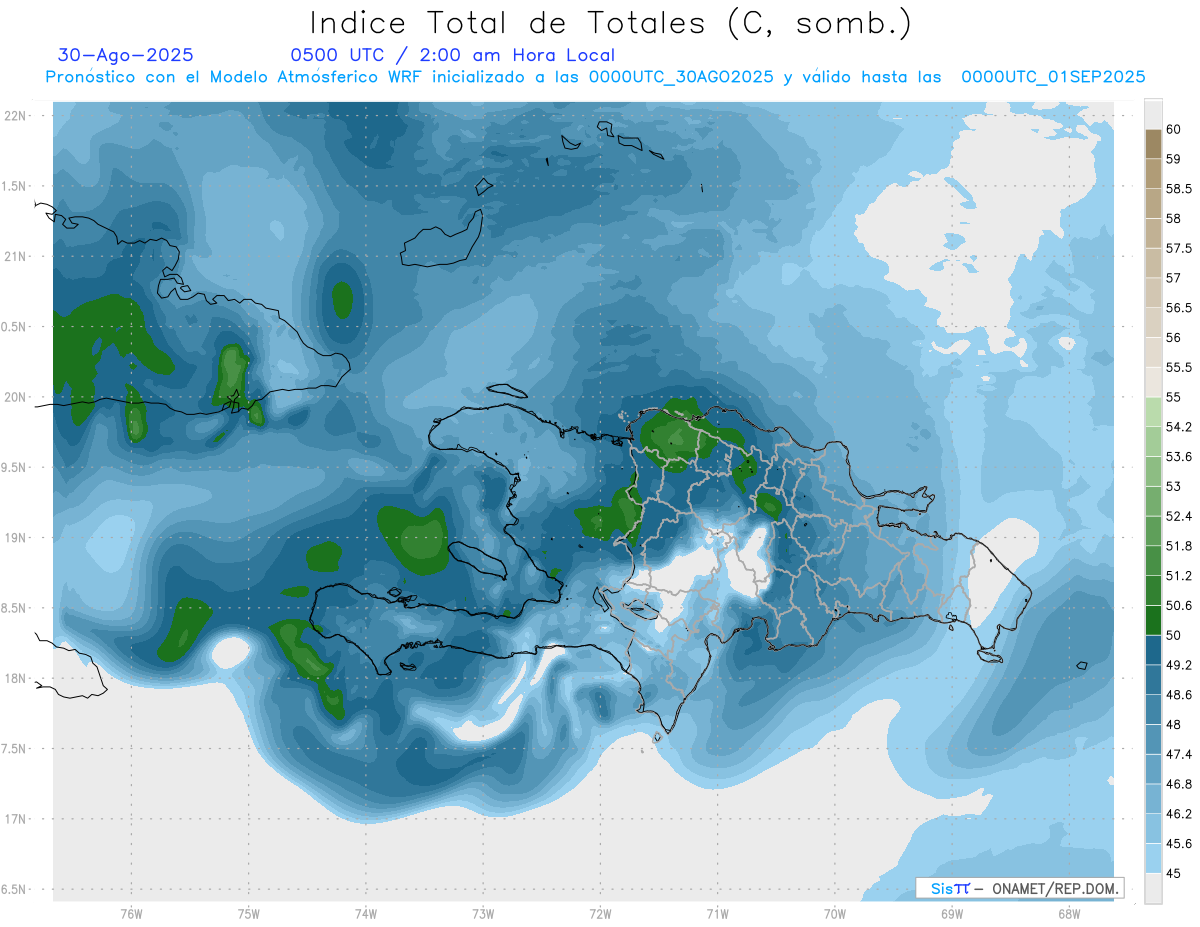Click the '0000UTC_01SEP2025' valid-until timestamp
The width and height of the screenshot is (1200, 927).
point(1053,77)
